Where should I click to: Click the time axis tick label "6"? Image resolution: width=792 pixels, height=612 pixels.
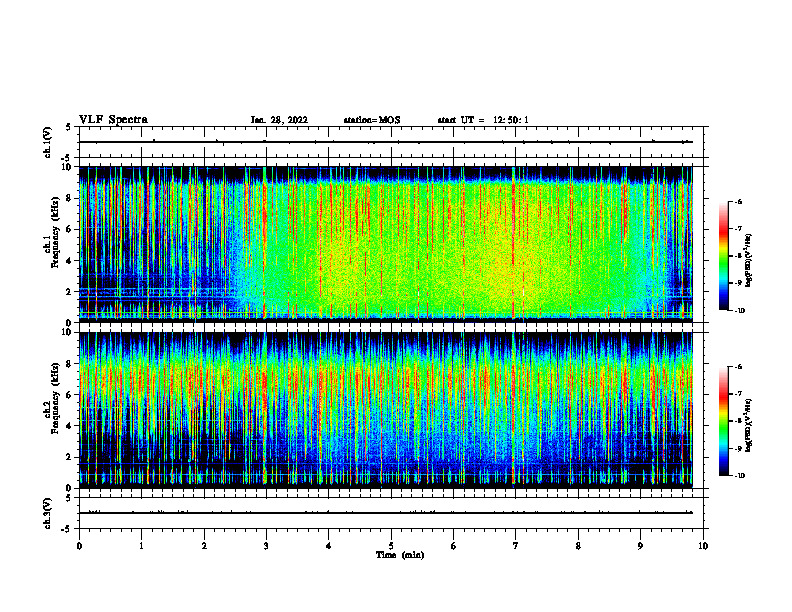click(x=454, y=546)
